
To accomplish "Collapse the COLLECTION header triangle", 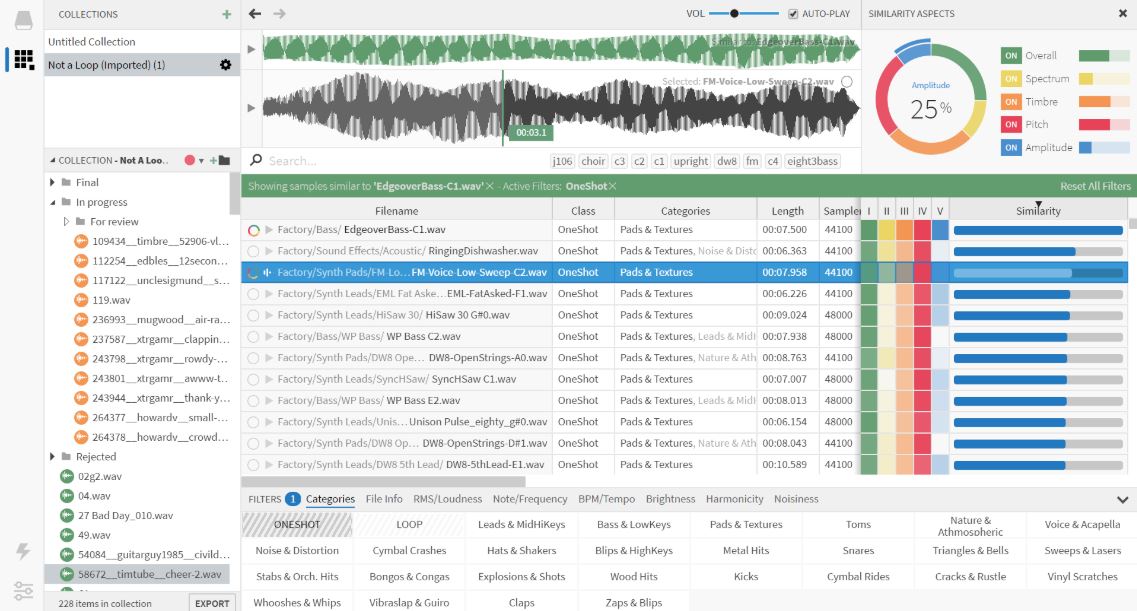I will point(52,160).
